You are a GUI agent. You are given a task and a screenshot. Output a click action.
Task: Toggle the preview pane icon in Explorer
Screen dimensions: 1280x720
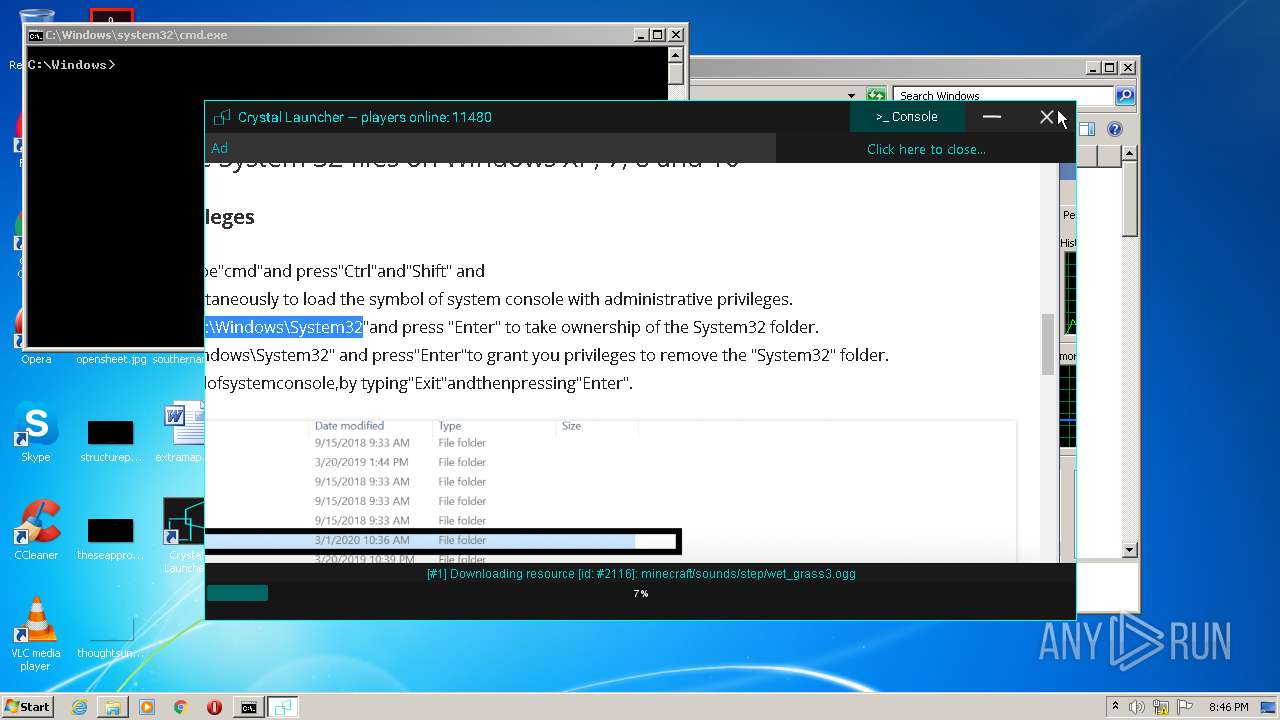tap(1087, 129)
